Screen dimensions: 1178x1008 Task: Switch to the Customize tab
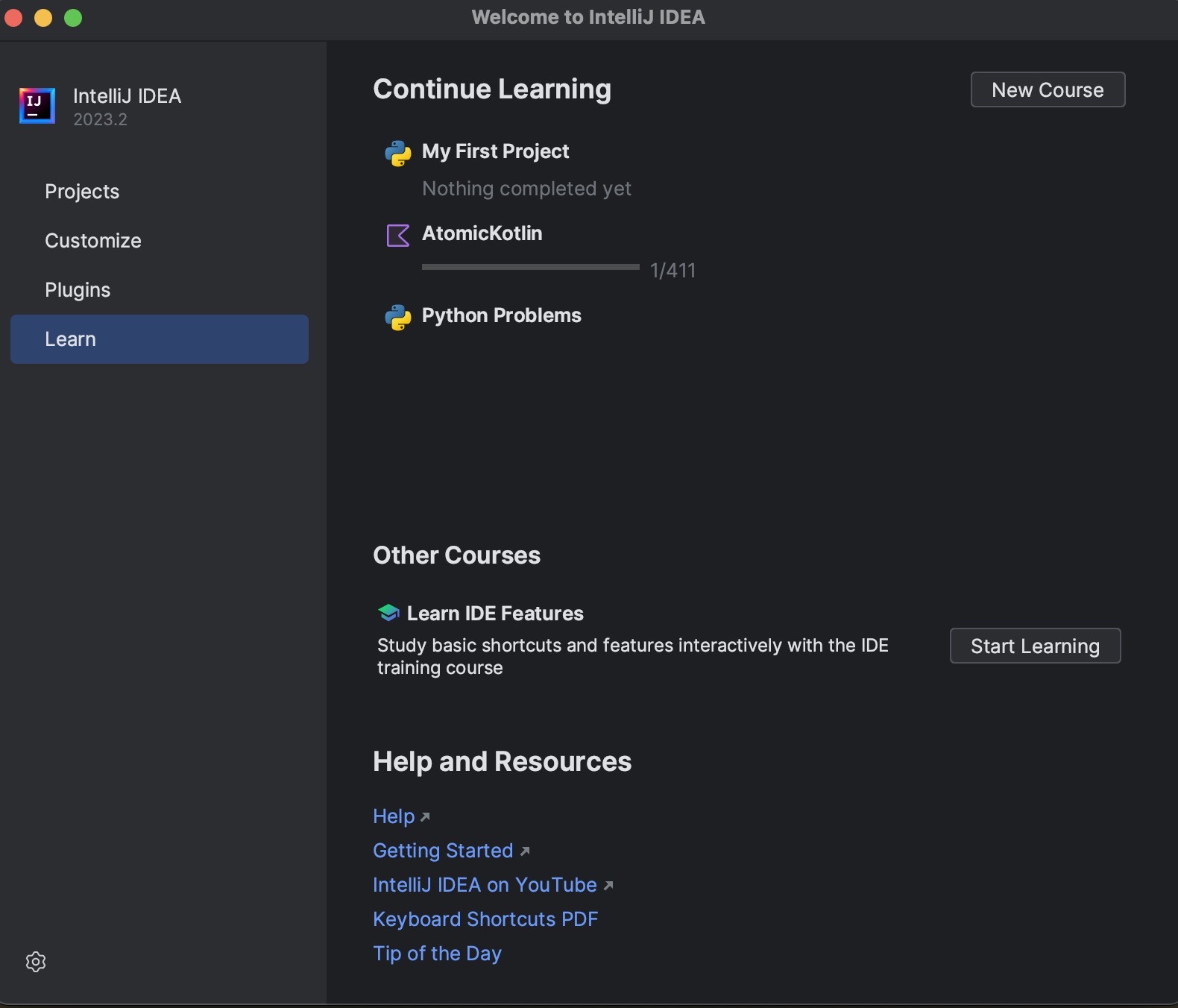tap(160, 241)
